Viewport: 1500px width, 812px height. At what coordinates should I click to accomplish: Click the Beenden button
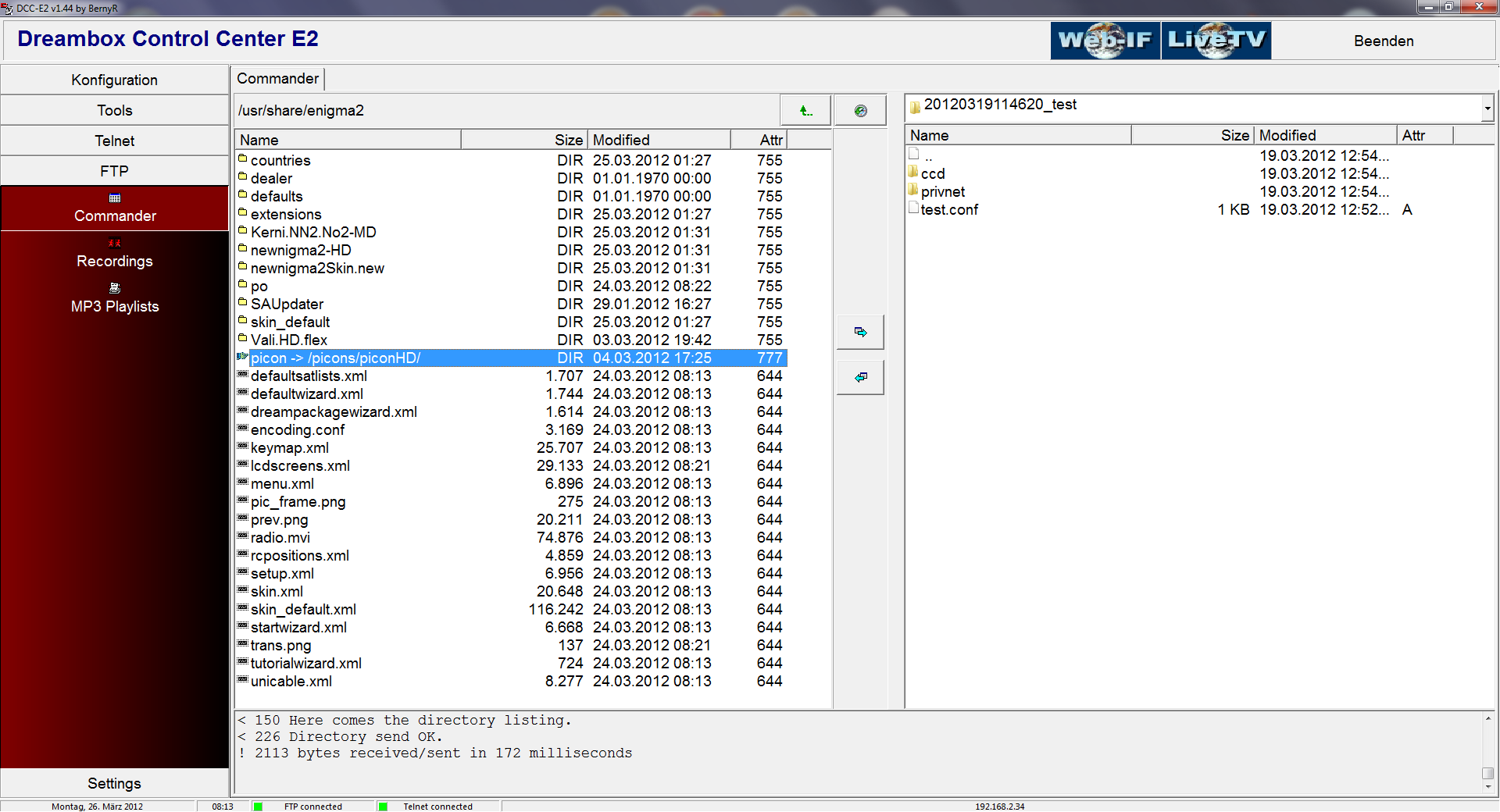(x=1383, y=41)
